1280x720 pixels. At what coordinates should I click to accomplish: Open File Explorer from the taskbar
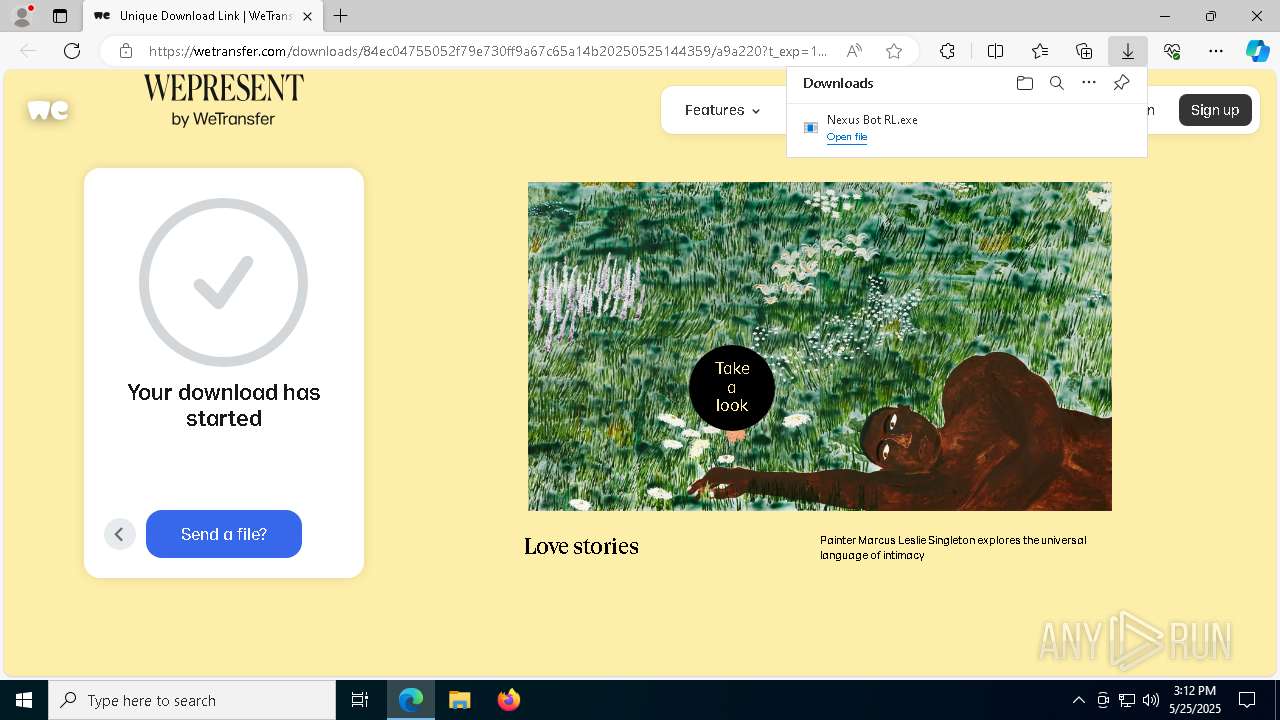point(460,700)
